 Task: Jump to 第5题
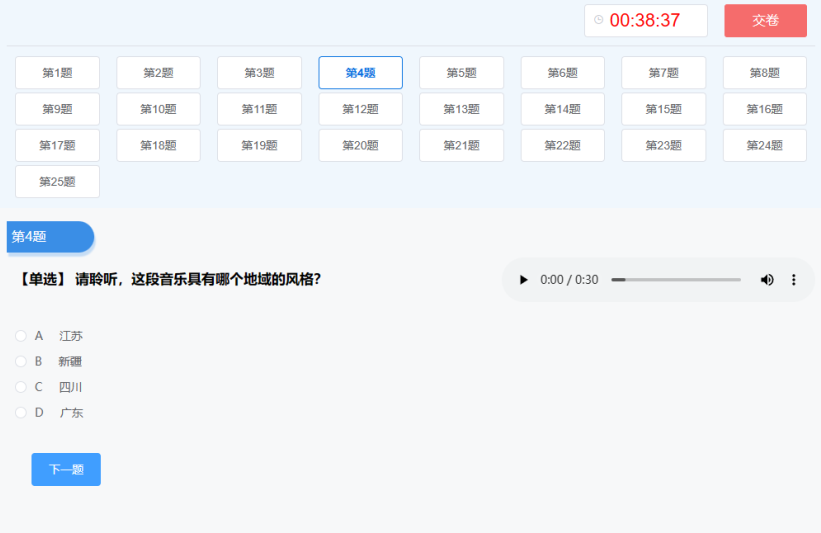[461, 73]
